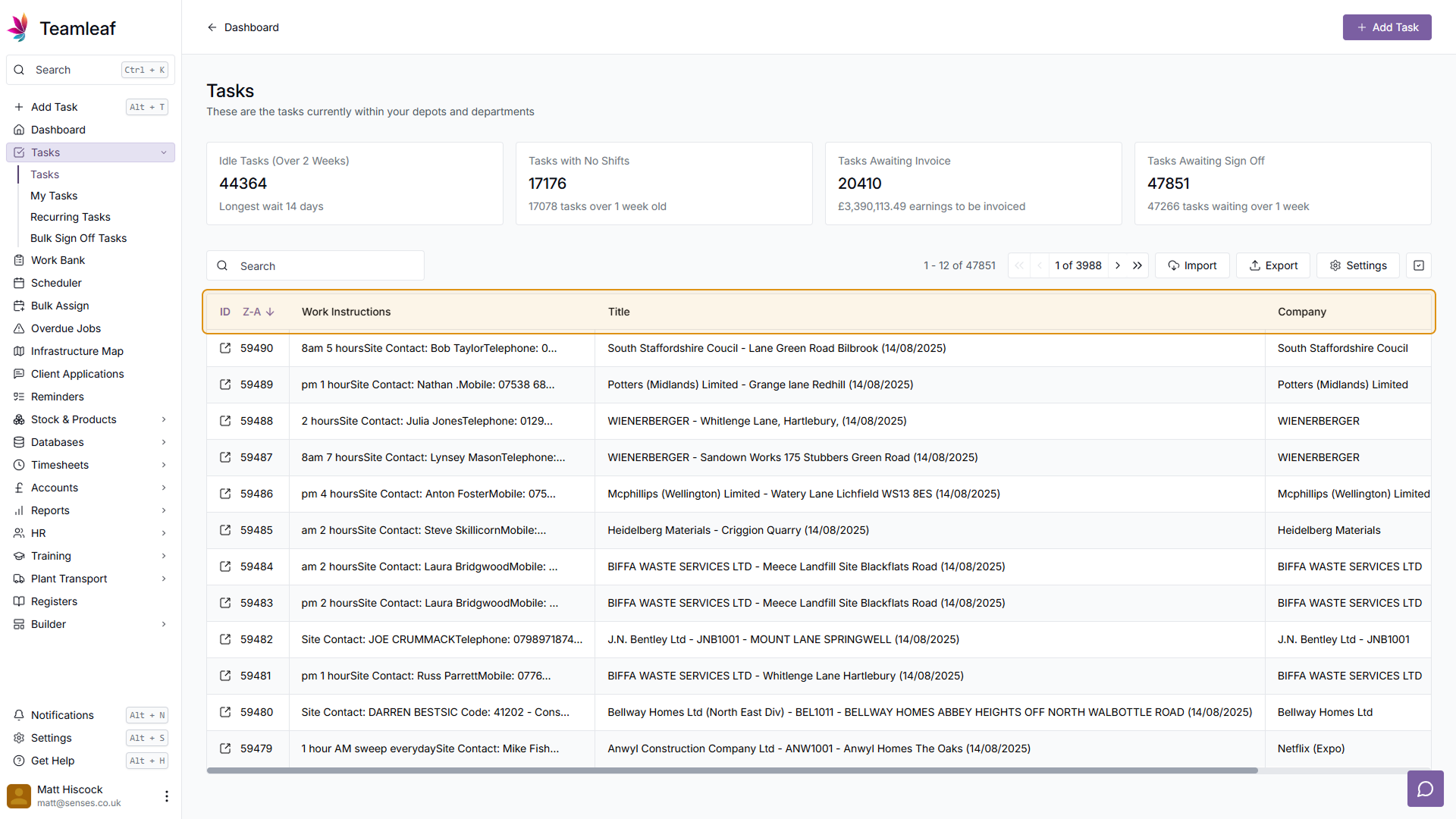Focus sidebar Search field
Screen dimensions: 1456x819
(x=90, y=70)
